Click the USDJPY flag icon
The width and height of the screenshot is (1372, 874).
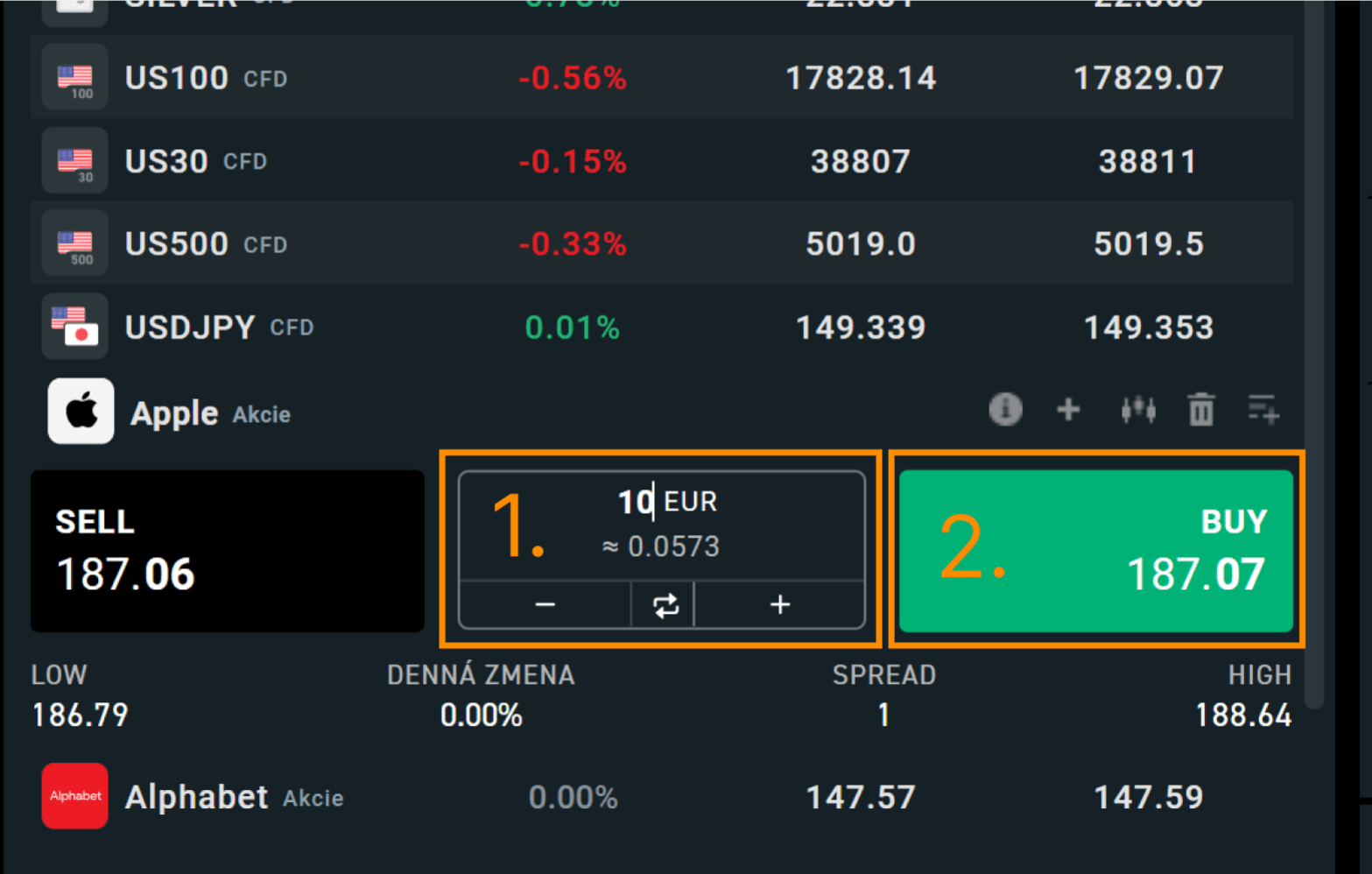pos(75,327)
